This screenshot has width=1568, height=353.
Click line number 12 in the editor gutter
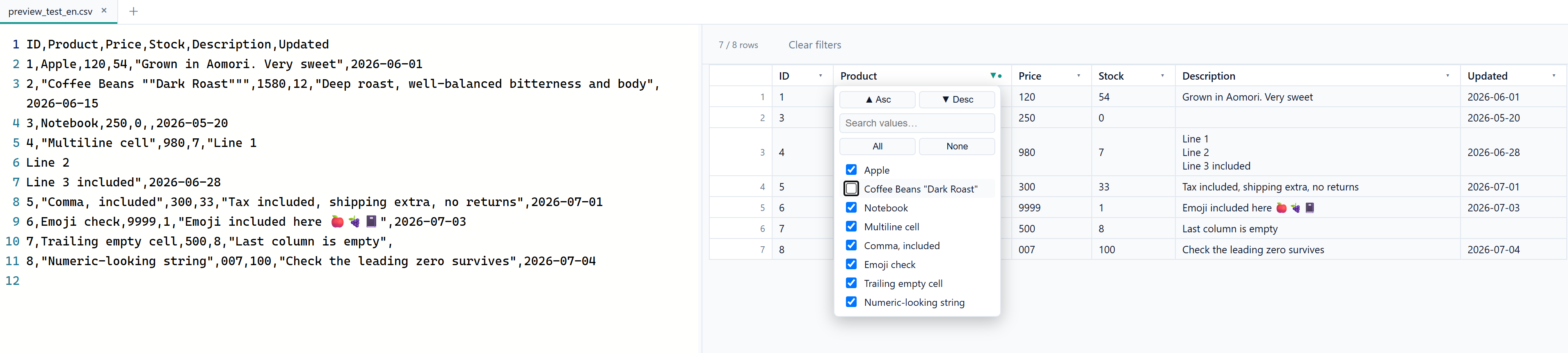12,281
